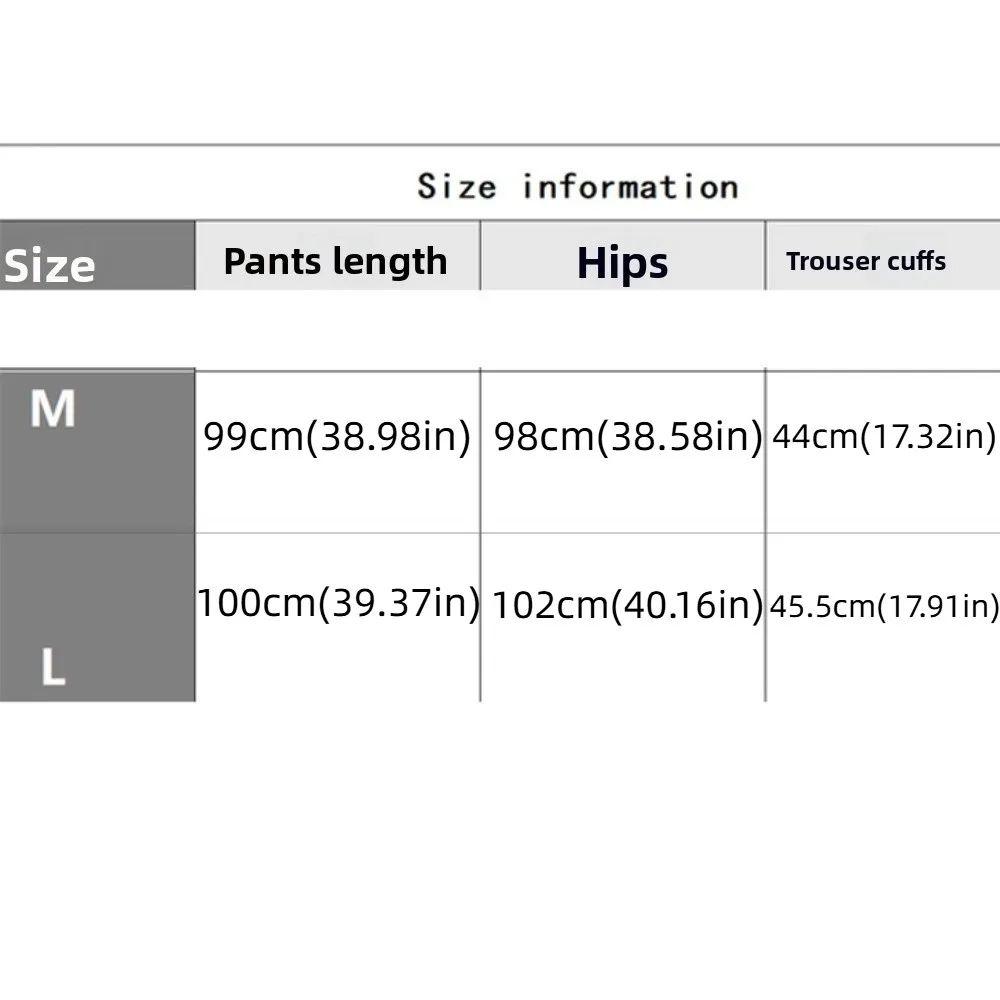
Task: Click the 38.98in pants length conversion
Action: [388, 437]
